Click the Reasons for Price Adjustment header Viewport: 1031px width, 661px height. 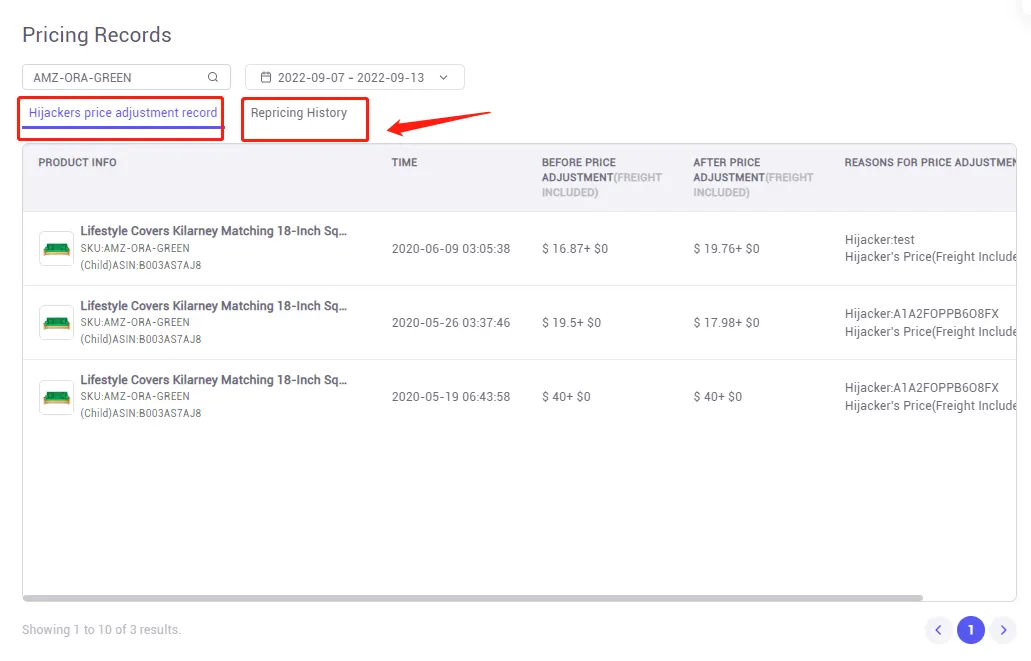(928, 162)
